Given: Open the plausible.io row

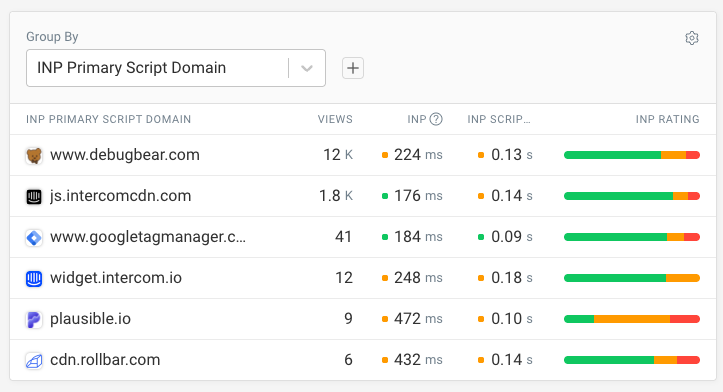Looking at the screenshot, I should 363,319.
